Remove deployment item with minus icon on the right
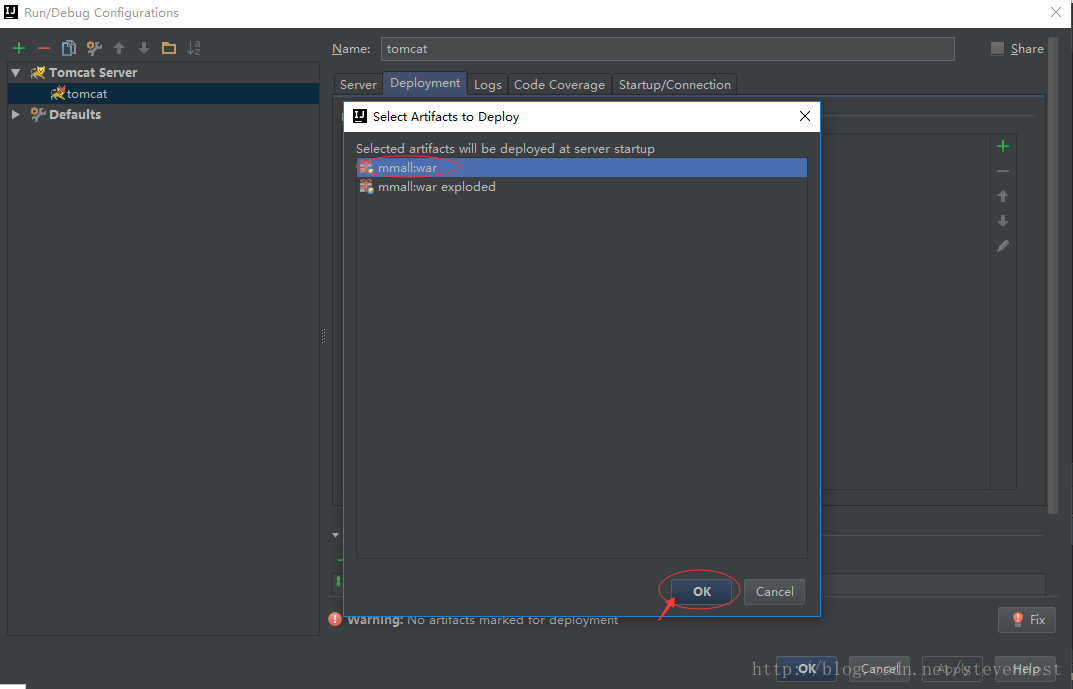Viewport: 1073px width, 689px height. point(1003,171)
